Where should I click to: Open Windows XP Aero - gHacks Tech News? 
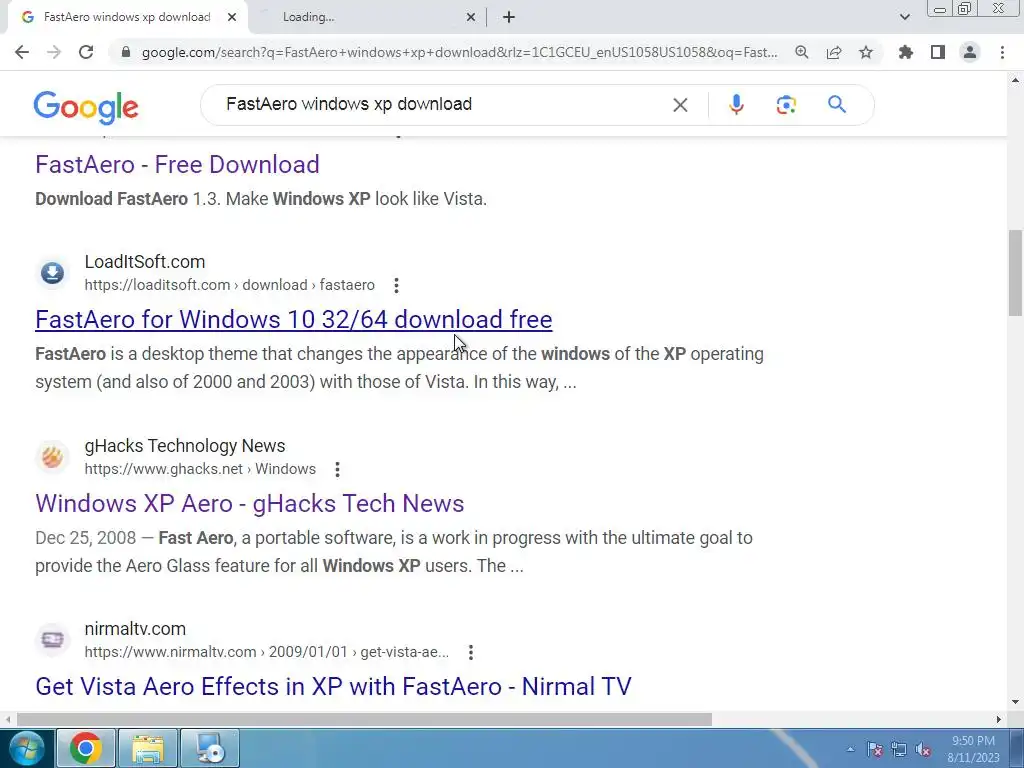[x=249, y=504]
